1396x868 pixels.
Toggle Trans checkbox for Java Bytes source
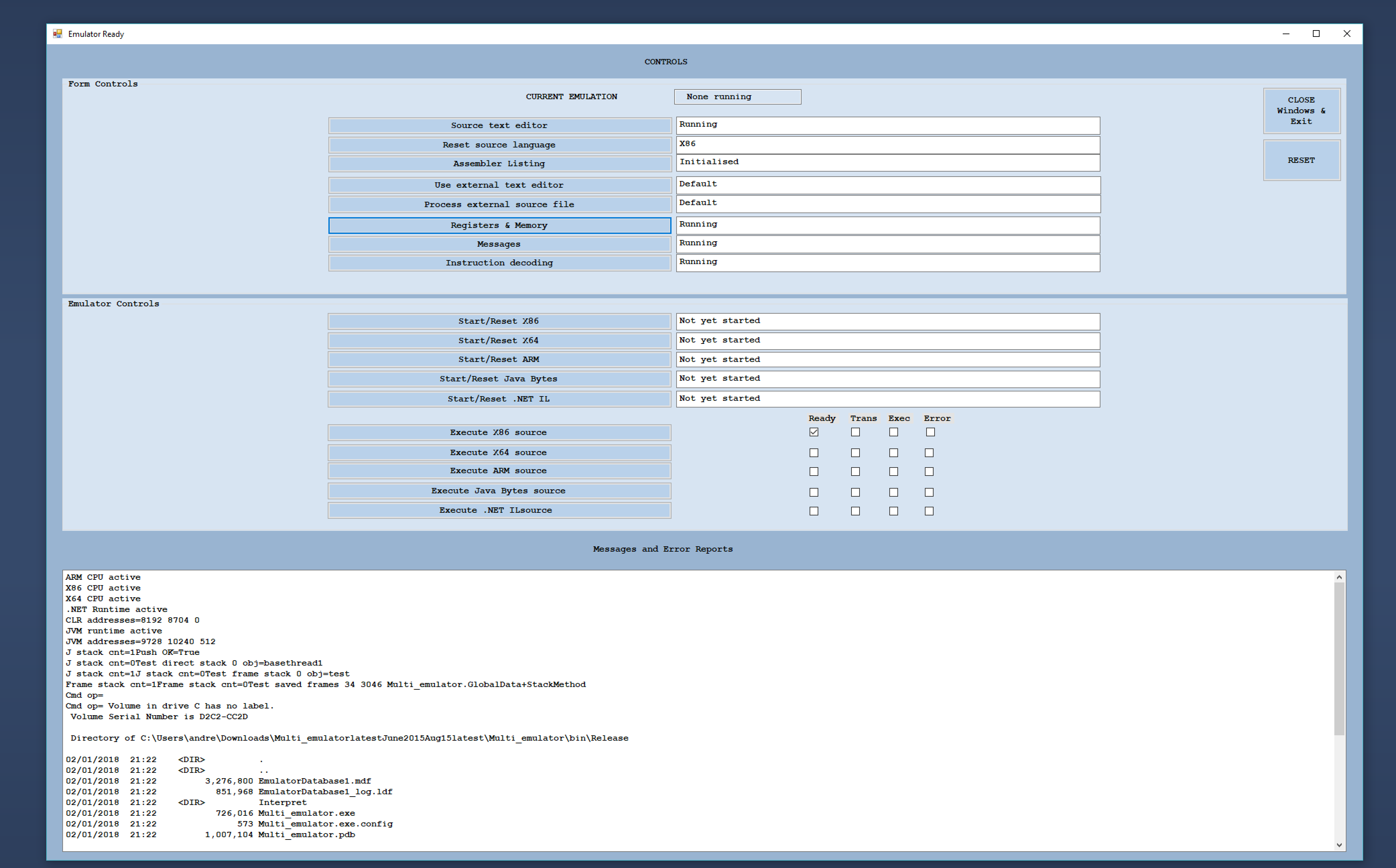tap(855, 492)
